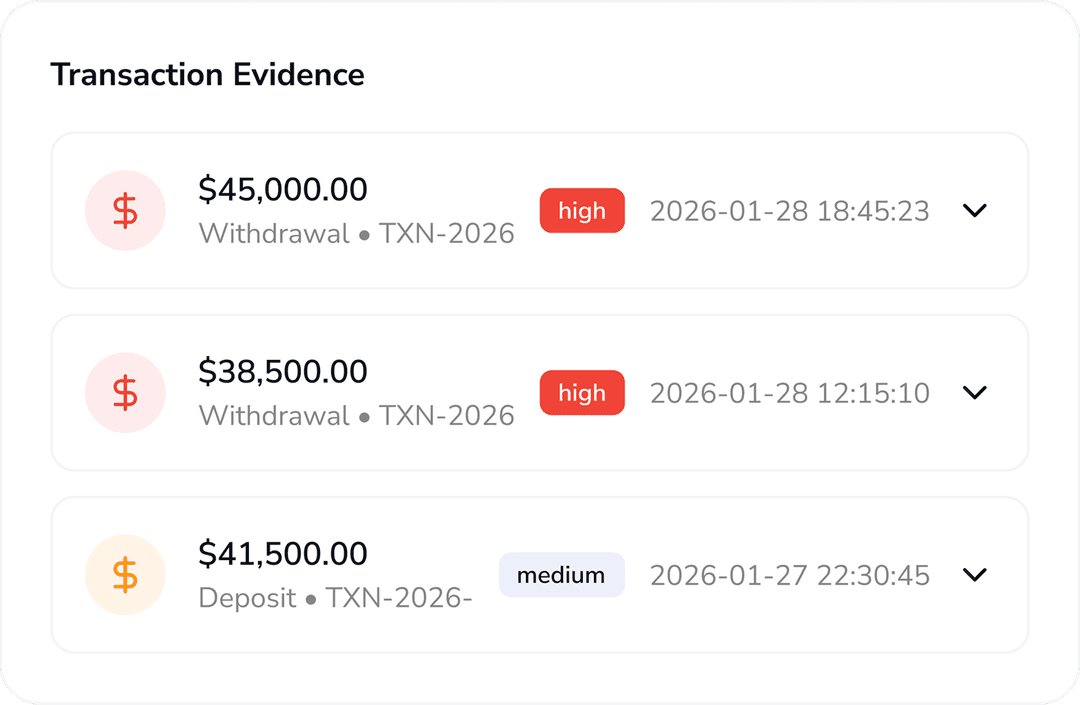Click the $45,000.00 amount

(283, 189)
